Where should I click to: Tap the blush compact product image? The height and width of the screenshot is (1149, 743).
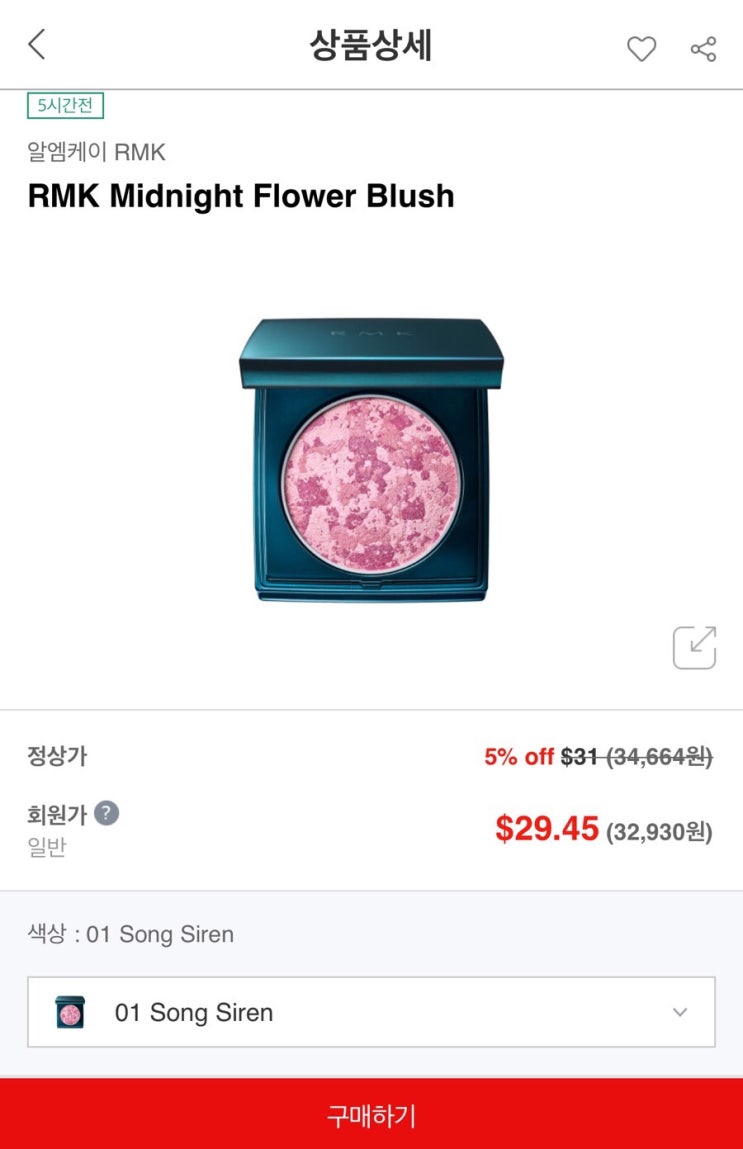point(371,460)
